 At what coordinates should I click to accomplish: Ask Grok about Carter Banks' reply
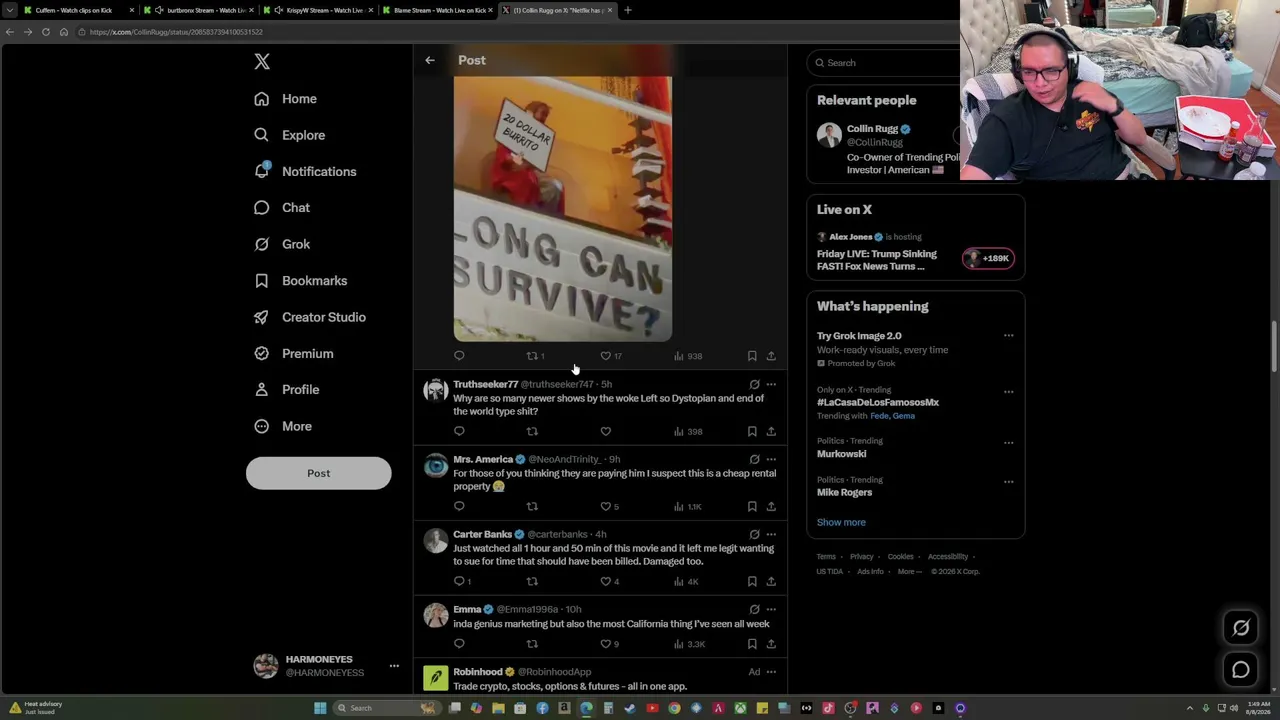[x=754, y=534]
